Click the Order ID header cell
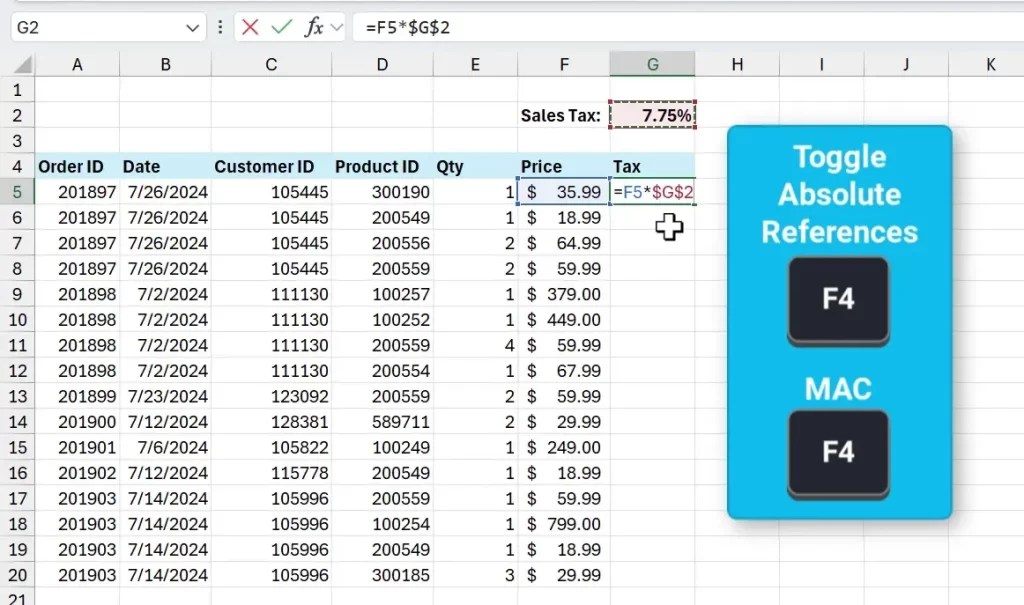 [77, 166]
